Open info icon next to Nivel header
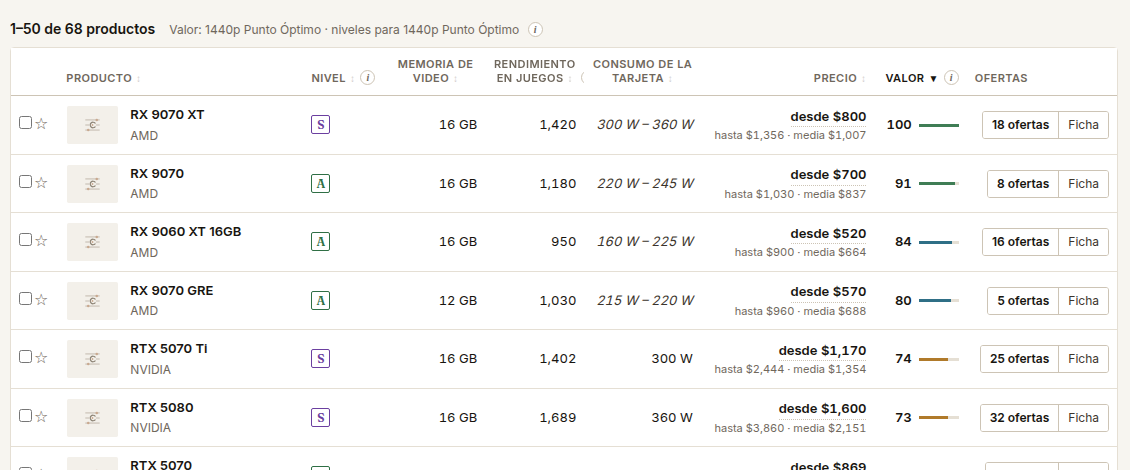 [368, 77]
